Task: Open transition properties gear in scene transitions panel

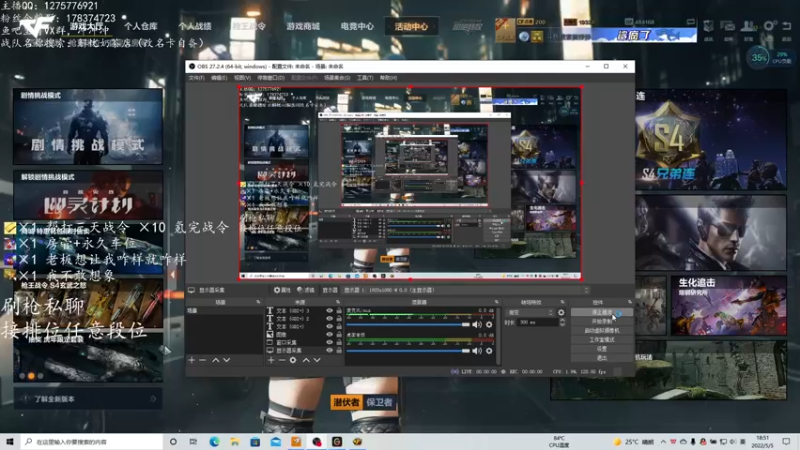Action: (561, 312)
